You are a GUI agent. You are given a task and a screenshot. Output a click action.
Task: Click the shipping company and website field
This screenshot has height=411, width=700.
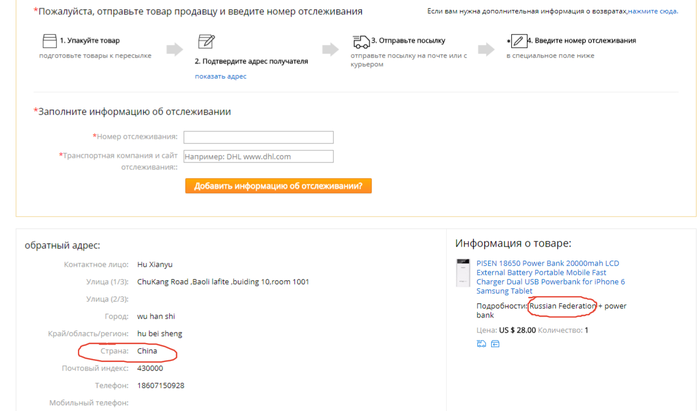pos(258,156)
